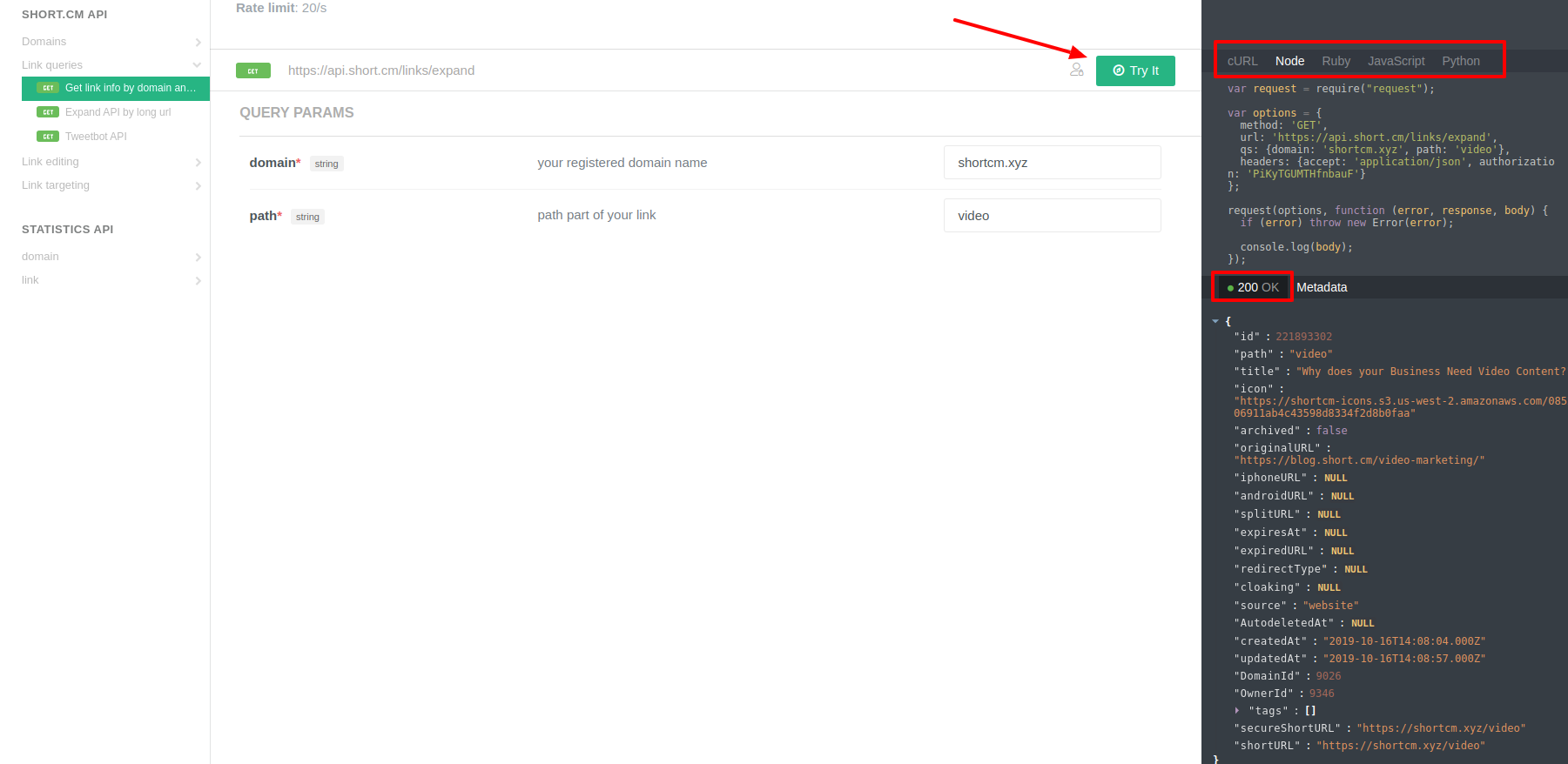
Task: Click the description "your registered domain name"
Action: (x=622, y=163)
